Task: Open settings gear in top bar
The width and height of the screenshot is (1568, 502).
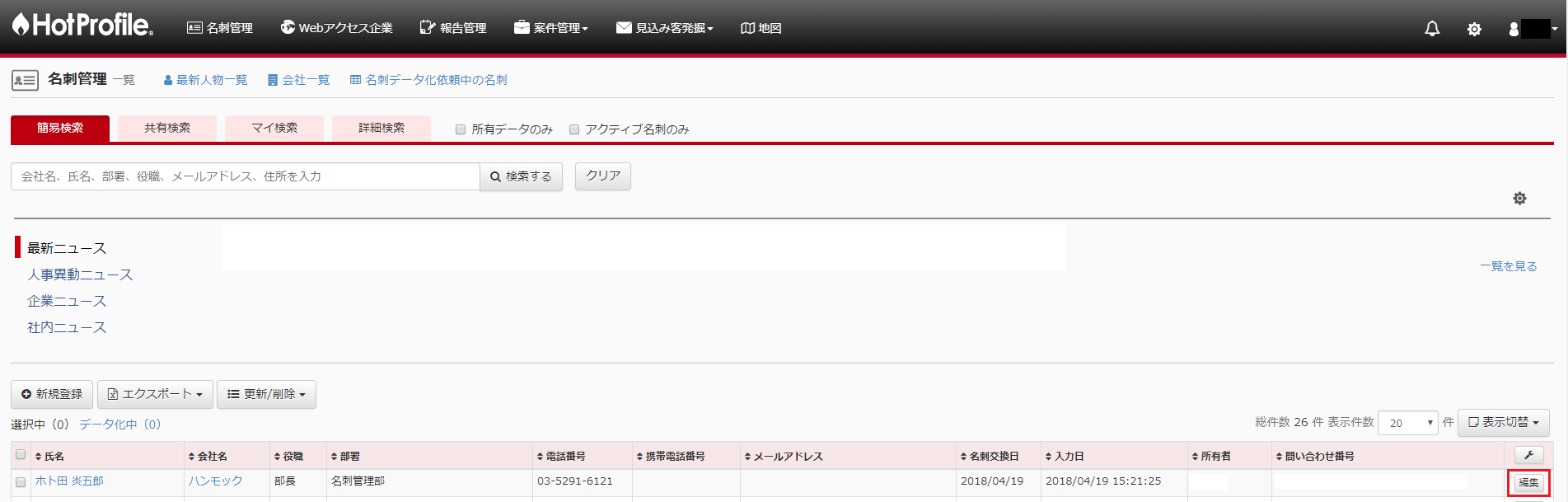Action: click(1474, 29)
